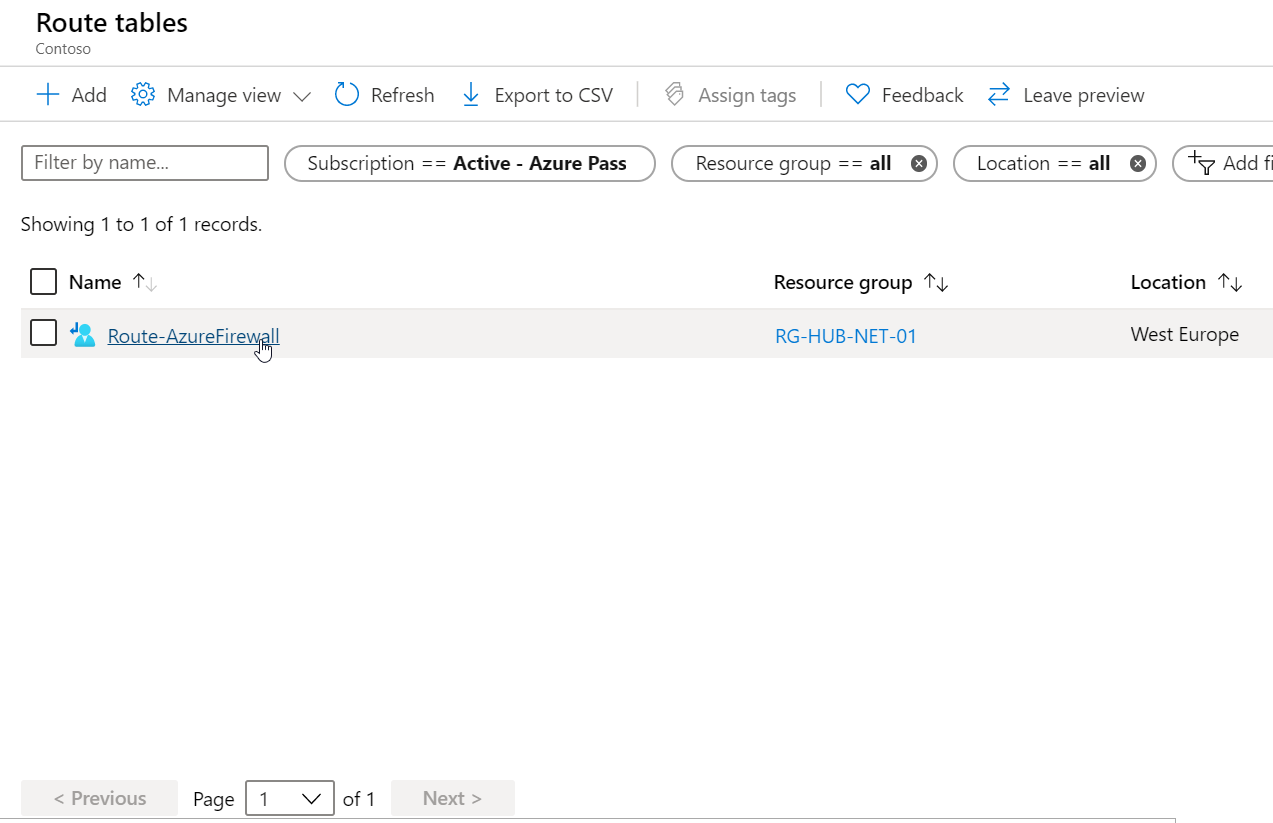This screenshot has height=823, width=1273.
Task: Click the Export to CSV label
Action: coord(553,95)
